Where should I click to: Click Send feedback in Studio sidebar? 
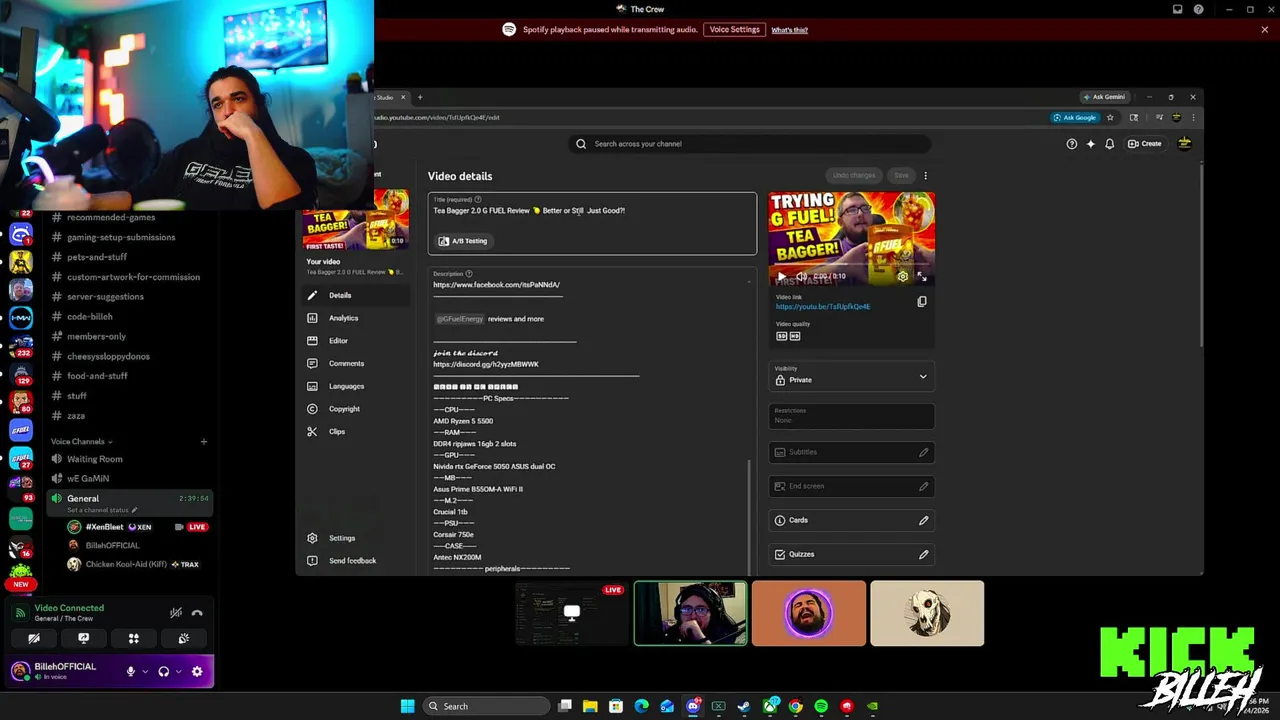pos(356,561)
